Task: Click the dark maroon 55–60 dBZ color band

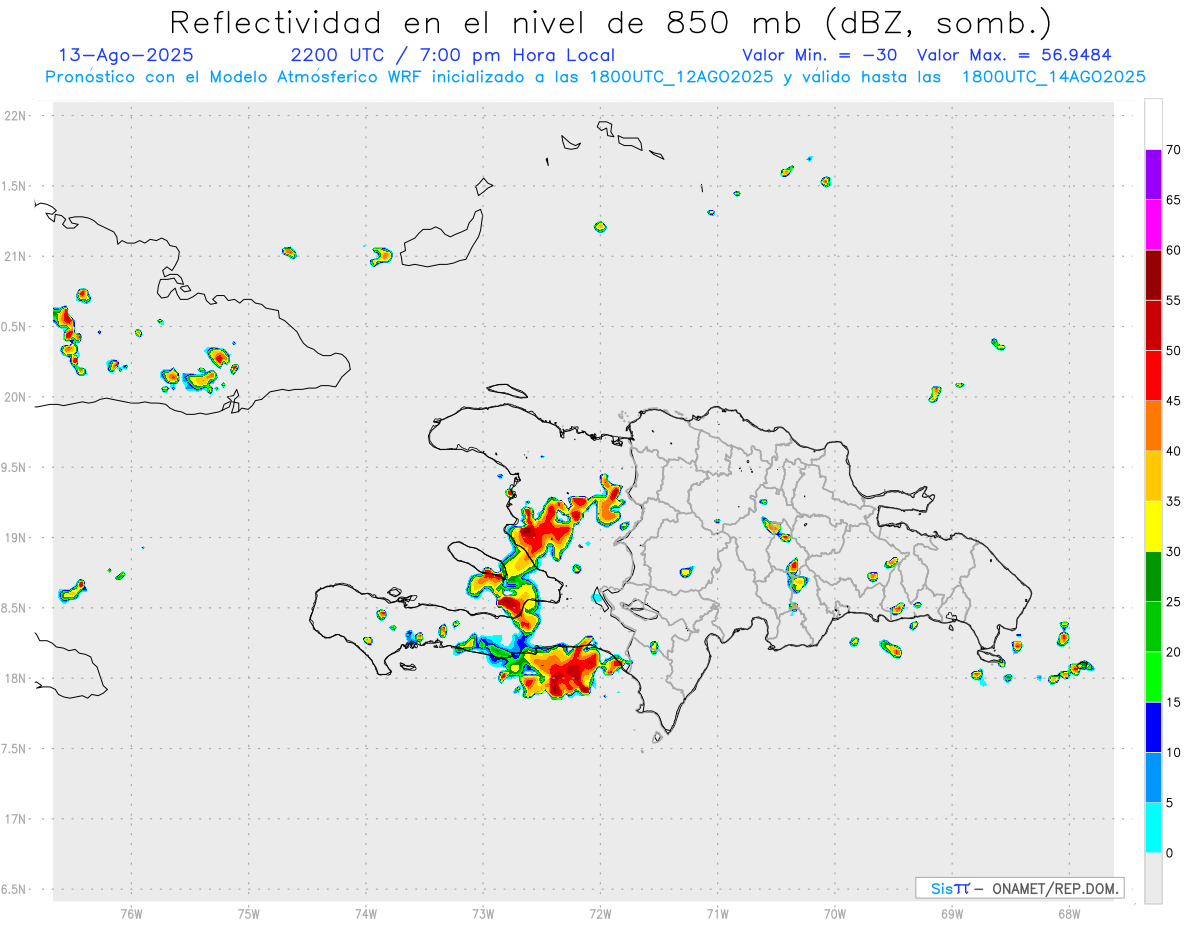Action: point(1154,275)
